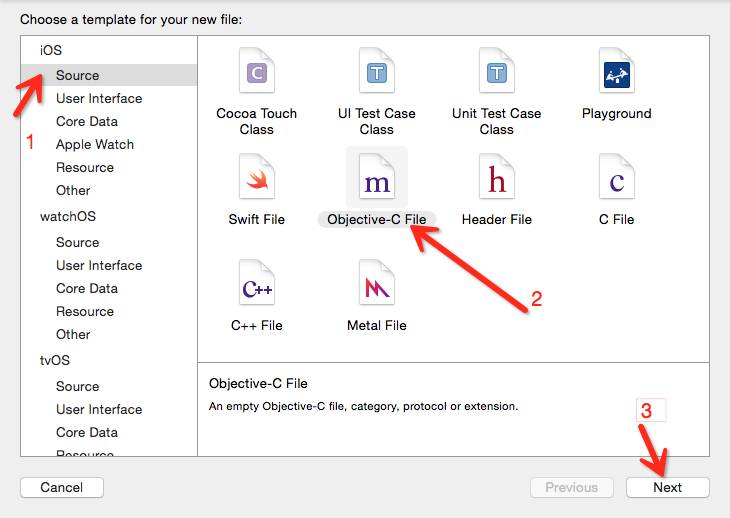Select Other under iOS
The image size is (730, 518).
(73, 190)
